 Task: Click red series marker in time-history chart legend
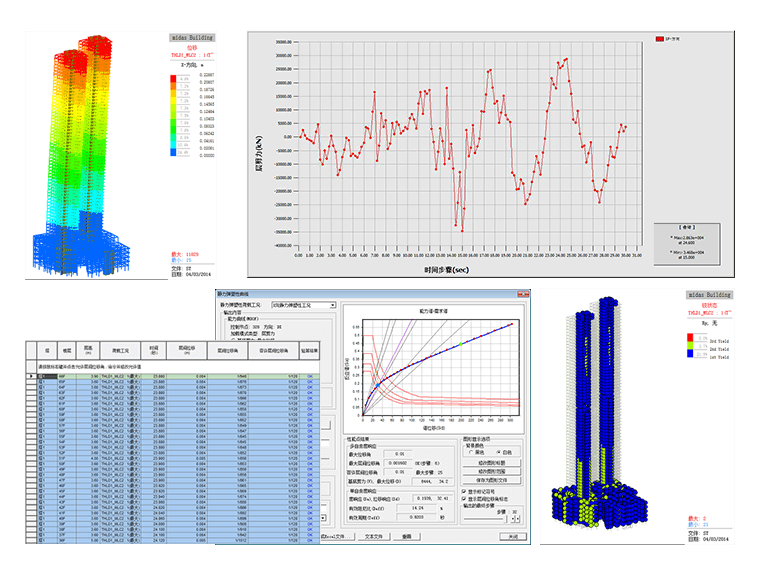coord(660,39)
